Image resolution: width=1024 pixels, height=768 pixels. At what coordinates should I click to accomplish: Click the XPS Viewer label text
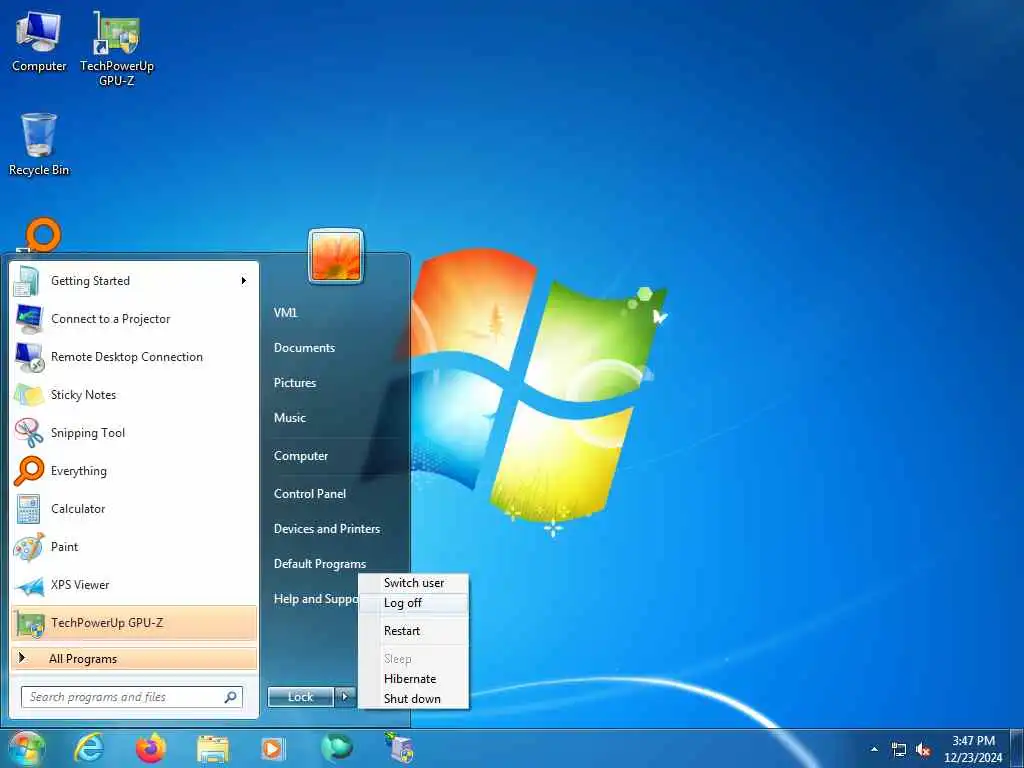coord(80,585)
